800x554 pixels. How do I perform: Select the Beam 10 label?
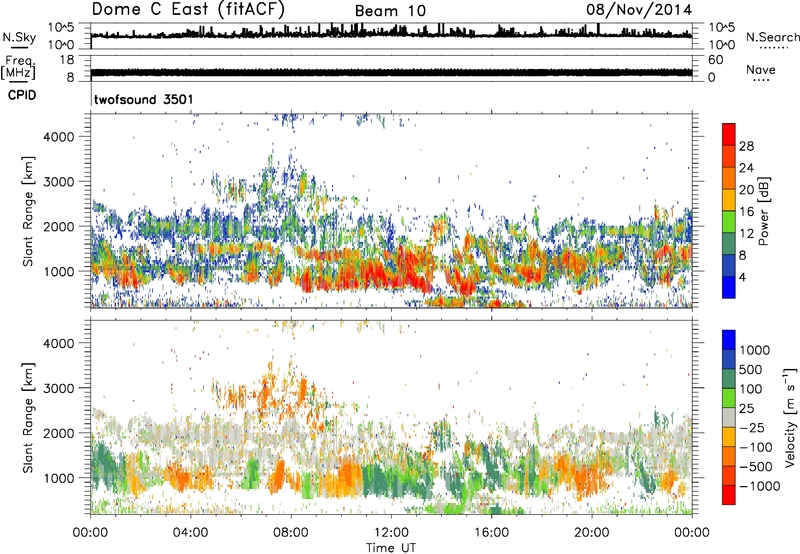(390, 11)
